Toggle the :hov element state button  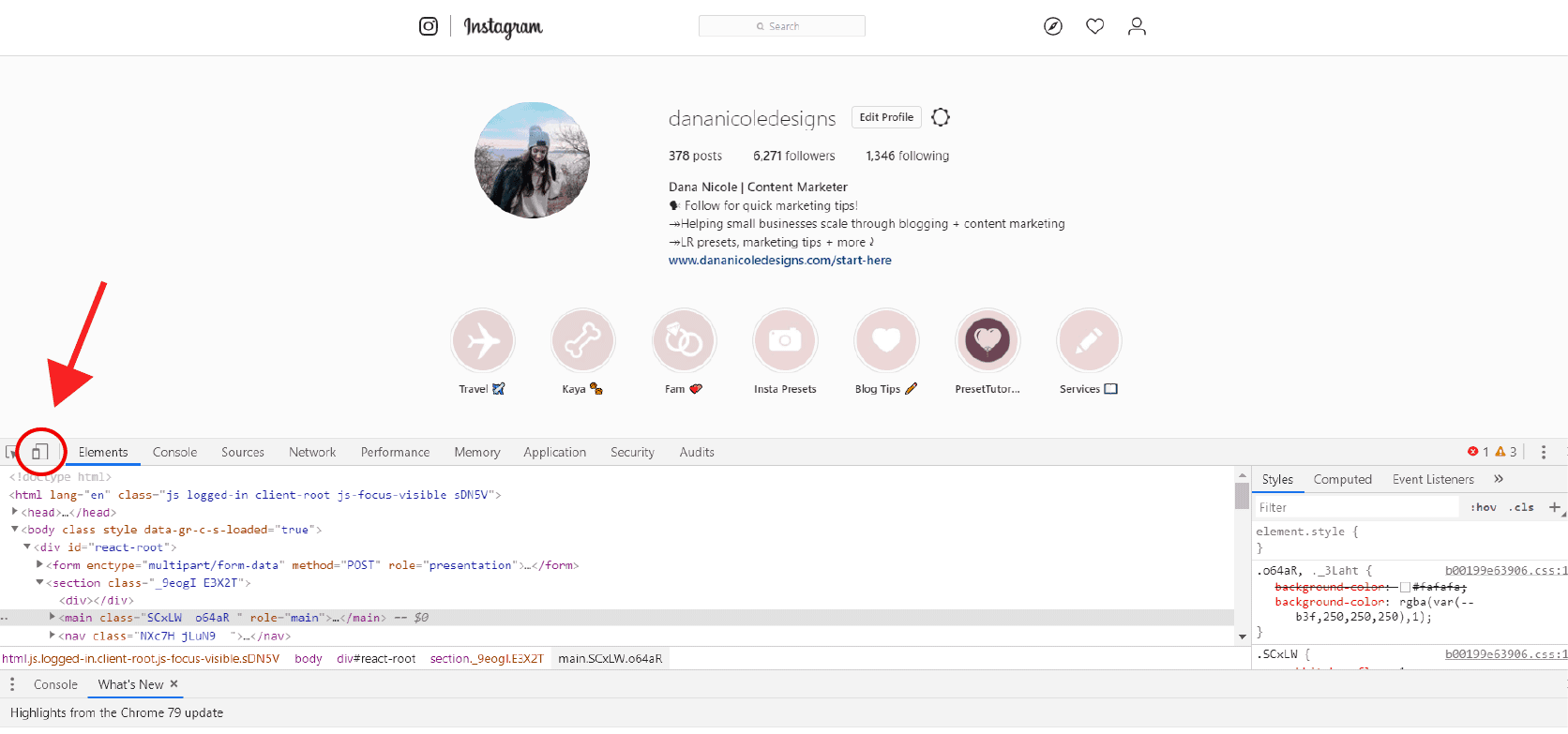click(x=1484, y=507)
